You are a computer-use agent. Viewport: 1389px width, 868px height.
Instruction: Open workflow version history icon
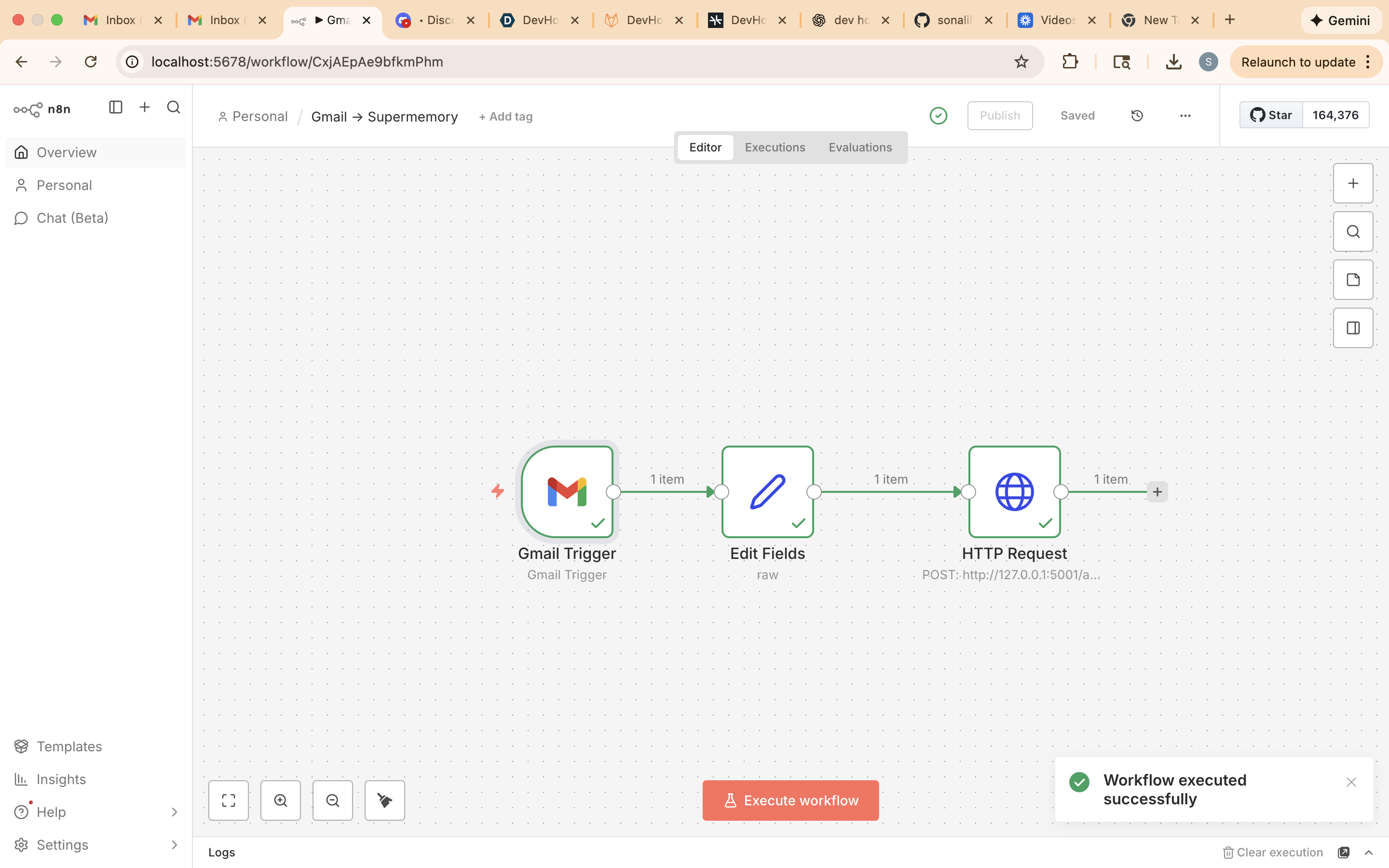[1136, 116]
